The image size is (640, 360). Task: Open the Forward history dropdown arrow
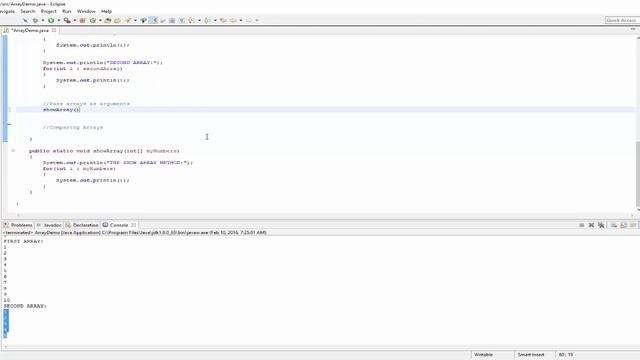(x=257, y=20)
